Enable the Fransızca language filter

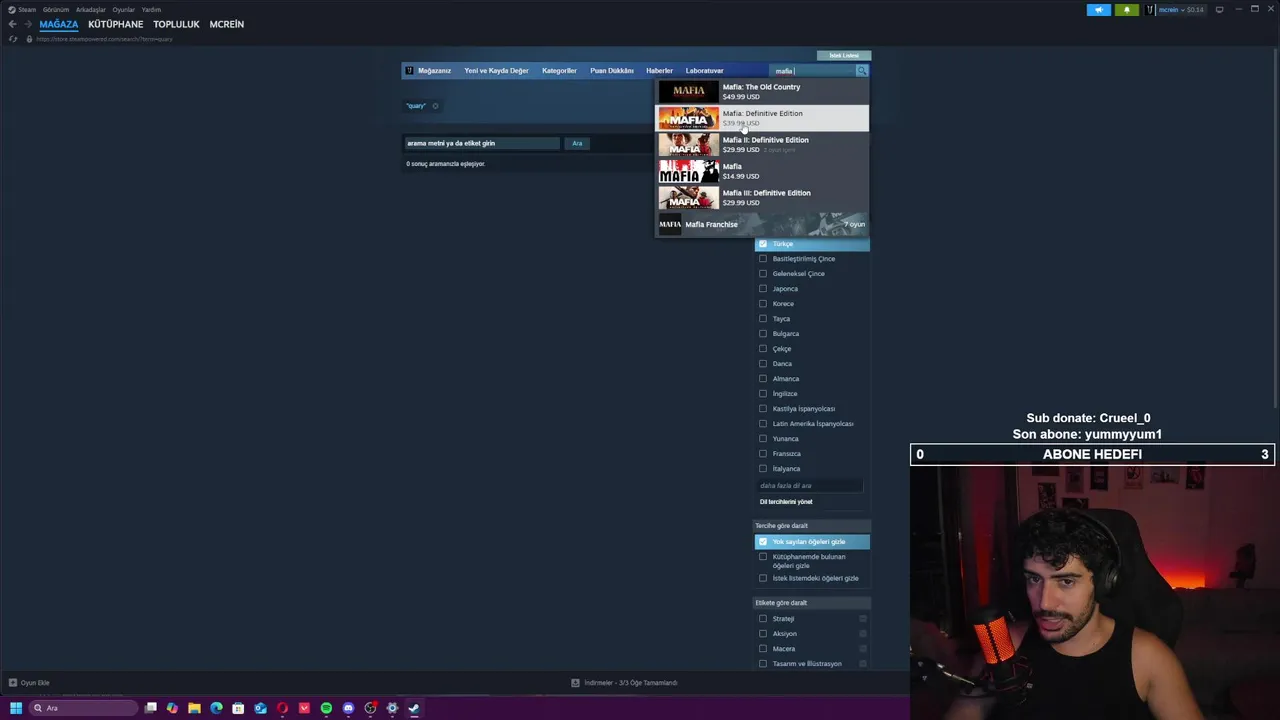tap(763, 454)
